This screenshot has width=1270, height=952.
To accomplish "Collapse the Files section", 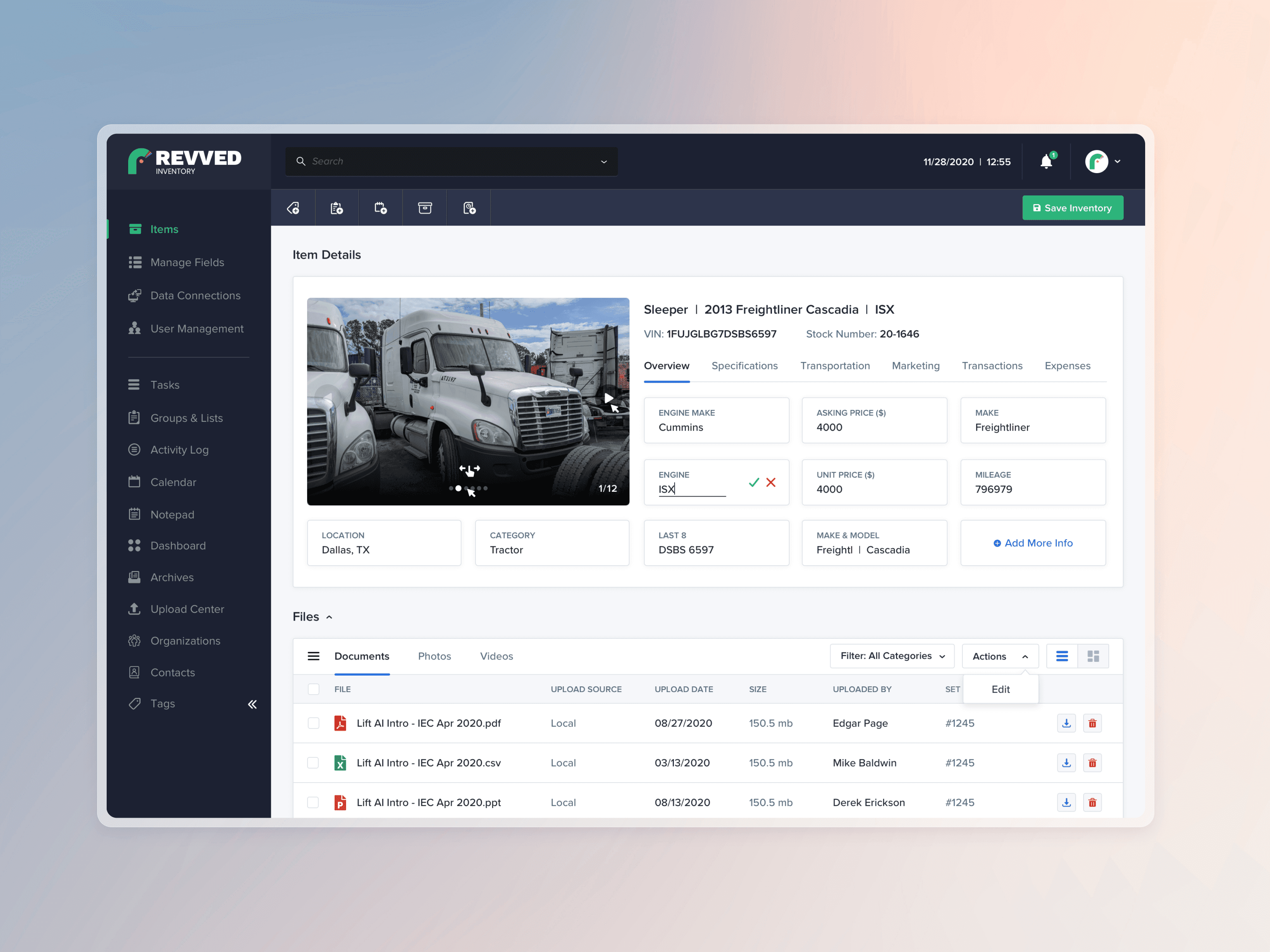I will (329, 616).
